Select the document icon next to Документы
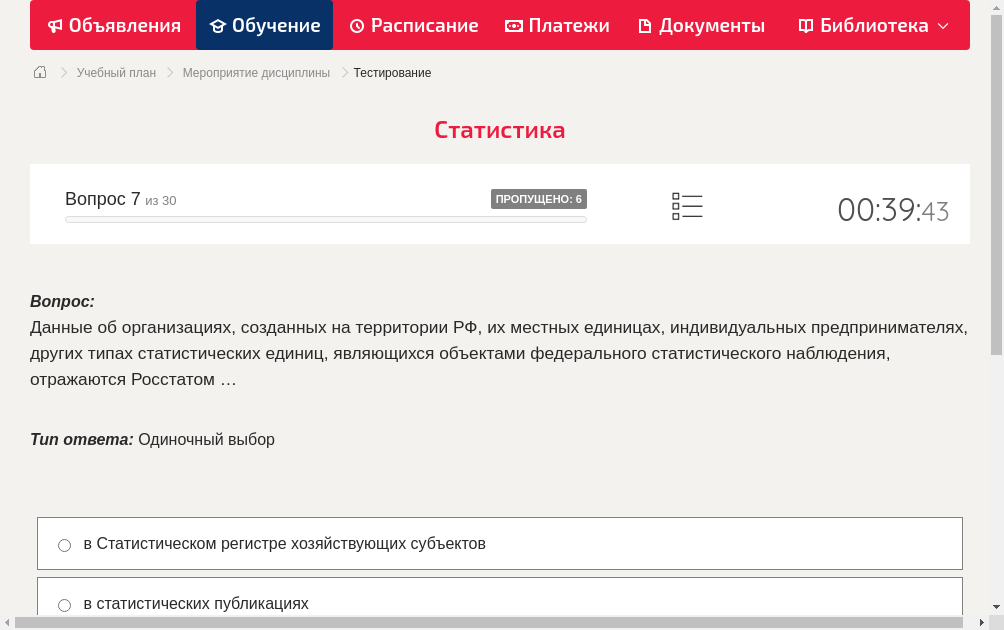 click(x=646, y=25)
